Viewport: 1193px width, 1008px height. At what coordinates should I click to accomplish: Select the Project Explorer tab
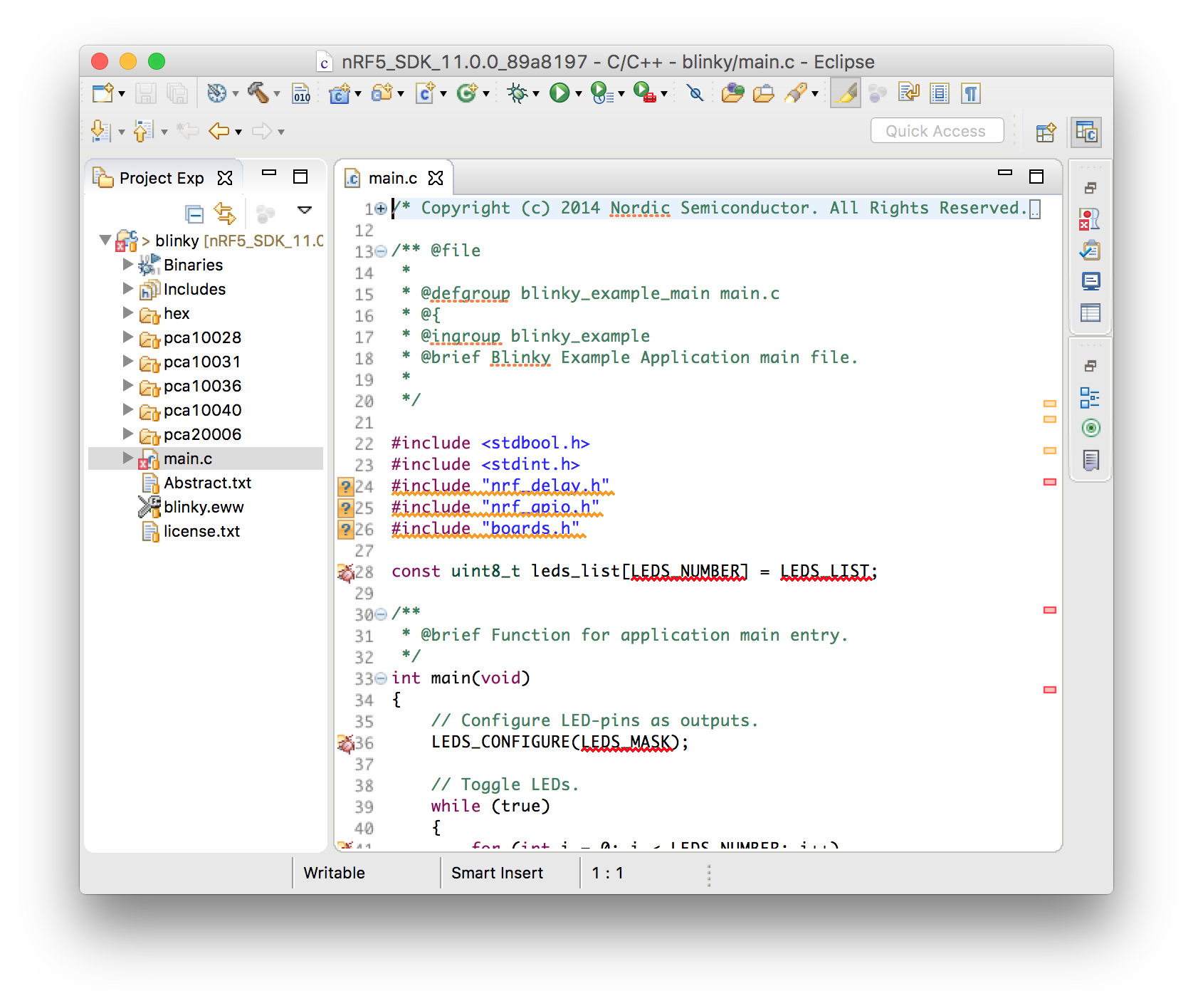[x=162, y=178]
